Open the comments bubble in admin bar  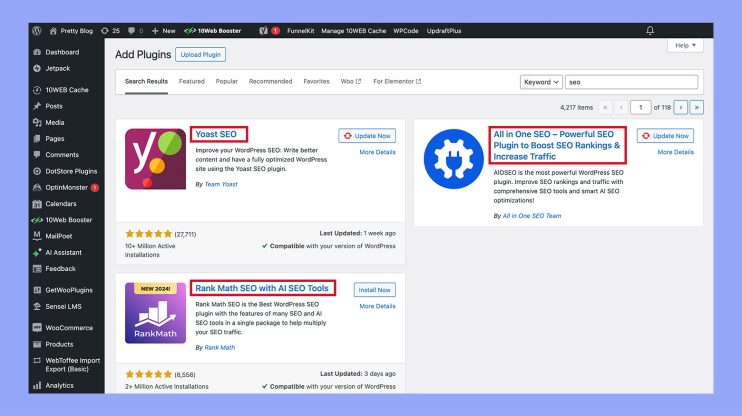pos(135,31)
